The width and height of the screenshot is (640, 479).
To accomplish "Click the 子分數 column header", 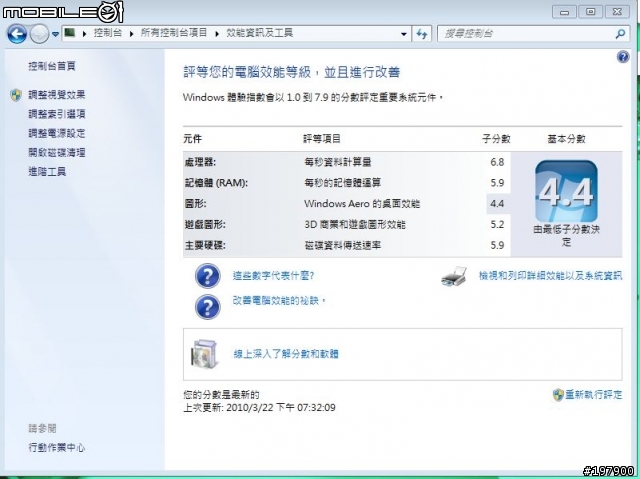I will [x=496, y=139].
